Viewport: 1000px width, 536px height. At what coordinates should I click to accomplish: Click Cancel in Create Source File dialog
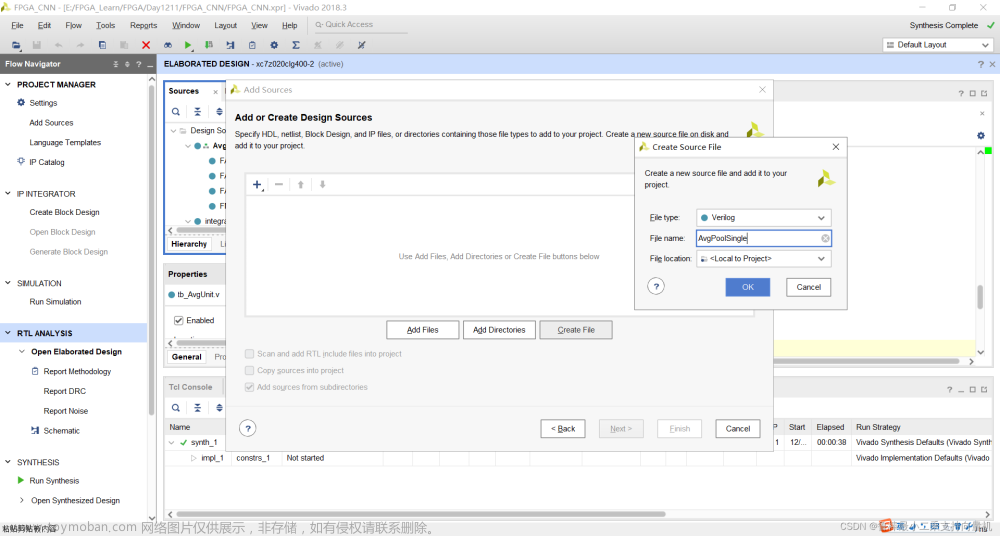pos(809,287)
